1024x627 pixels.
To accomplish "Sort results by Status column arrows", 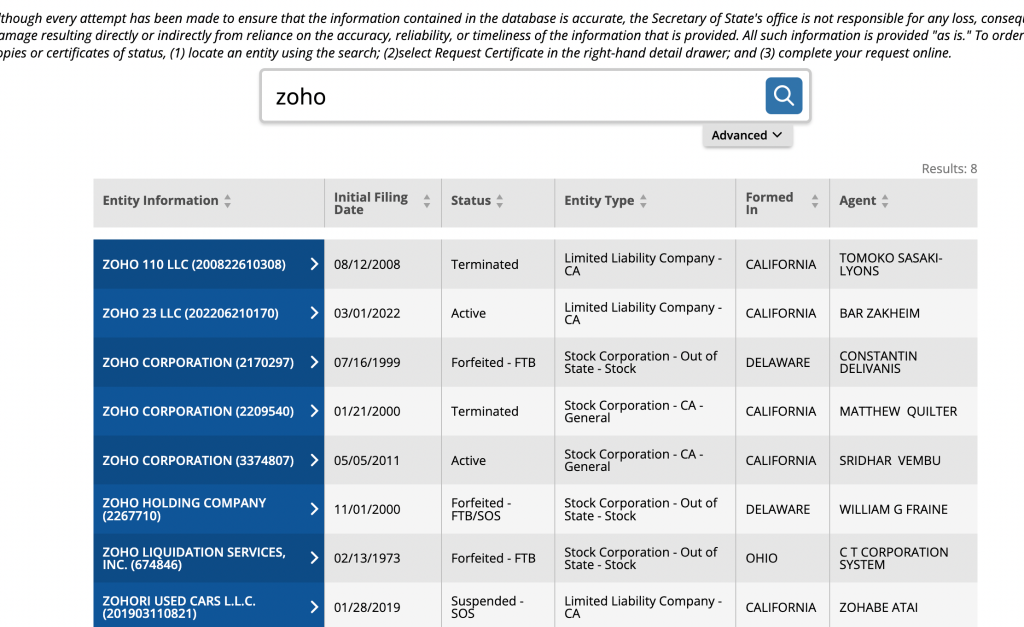I will click(500, 201).
